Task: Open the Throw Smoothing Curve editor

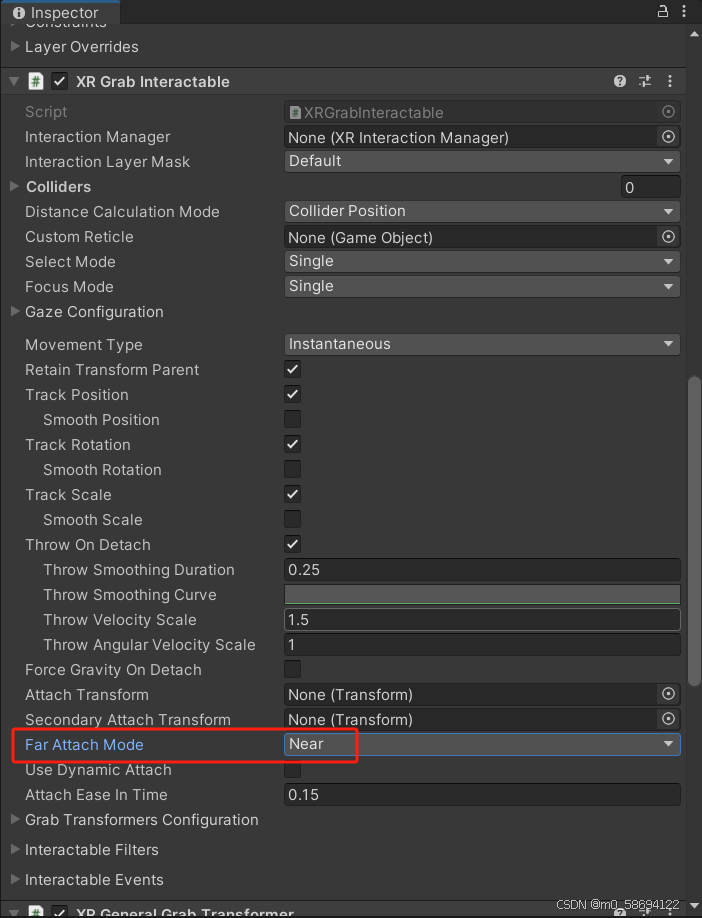Action: pos(482,594)
